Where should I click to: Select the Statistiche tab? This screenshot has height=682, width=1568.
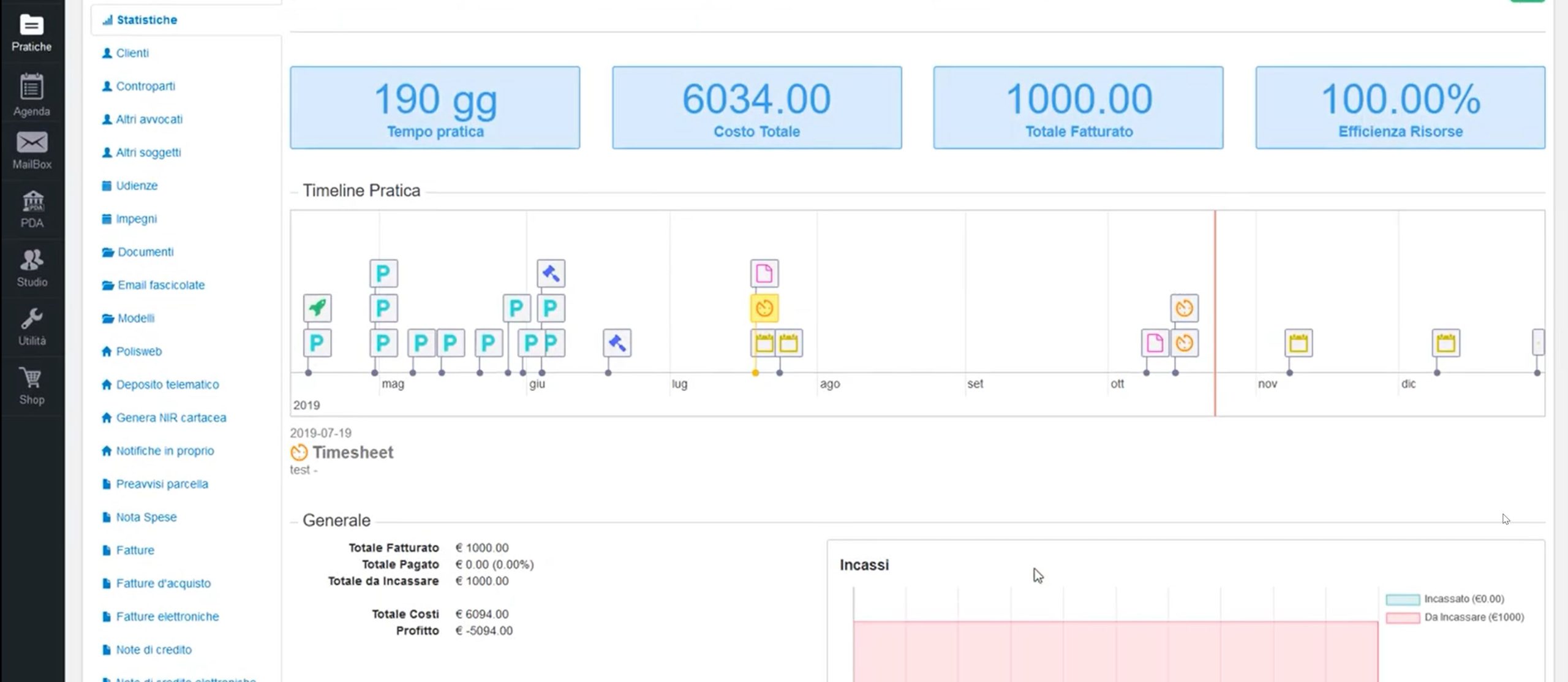coord(146,20)
